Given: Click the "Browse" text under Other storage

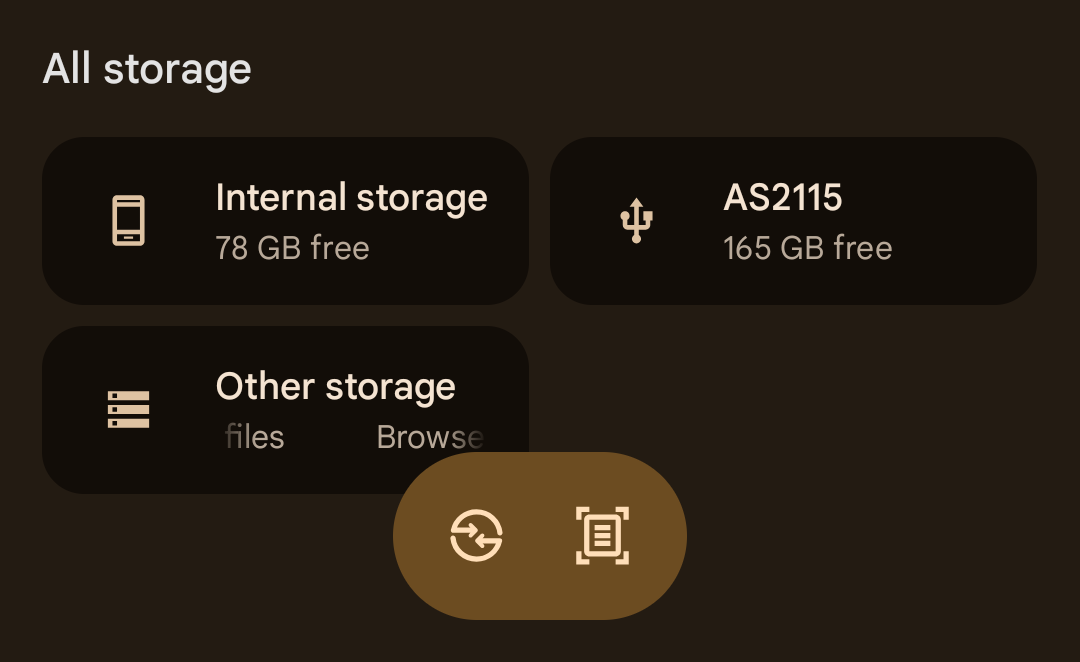Looking at the screenshot, I should [430, 437].
